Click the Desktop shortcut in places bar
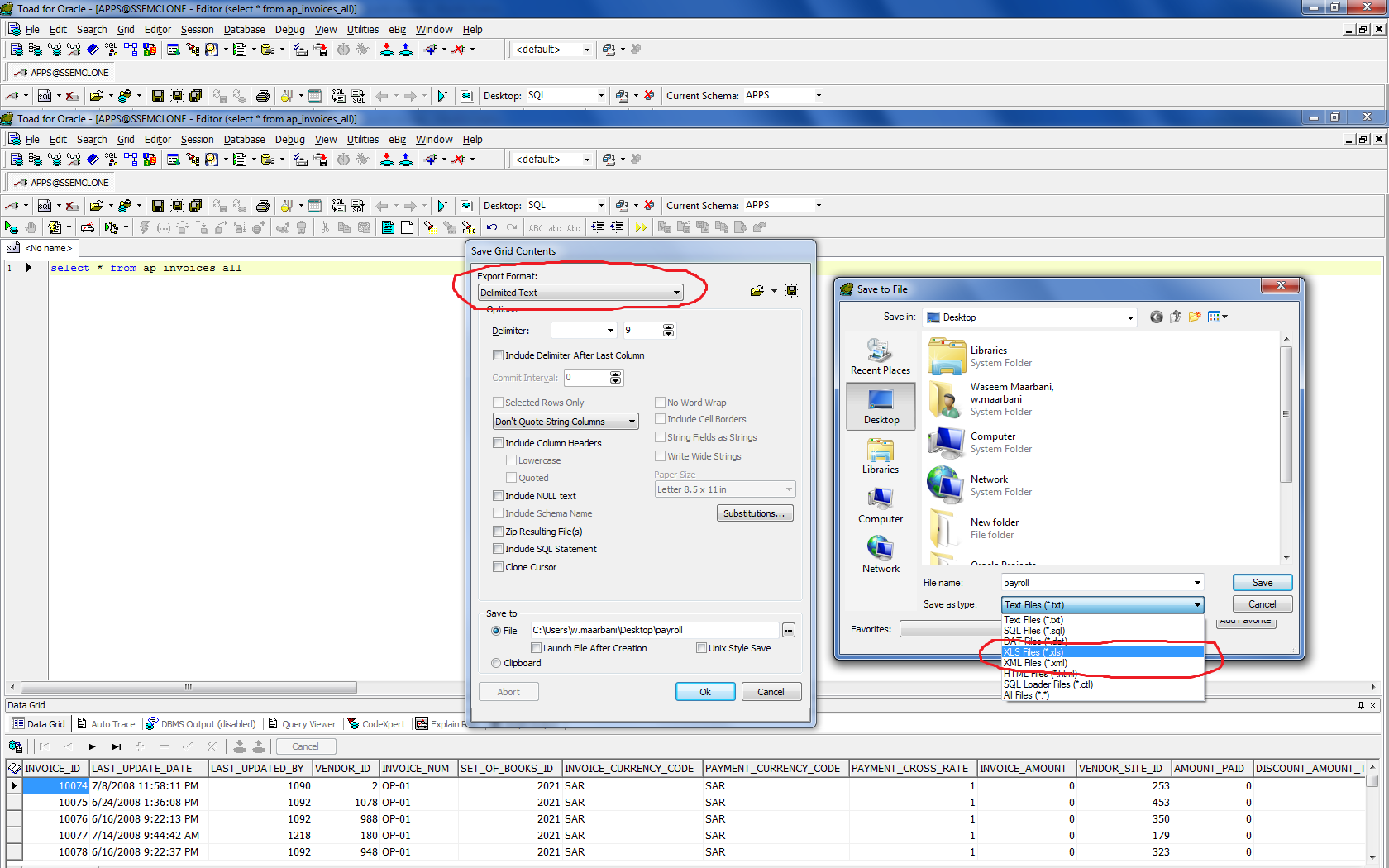This screenshot has height=868, width=1389. coord(881,407)
